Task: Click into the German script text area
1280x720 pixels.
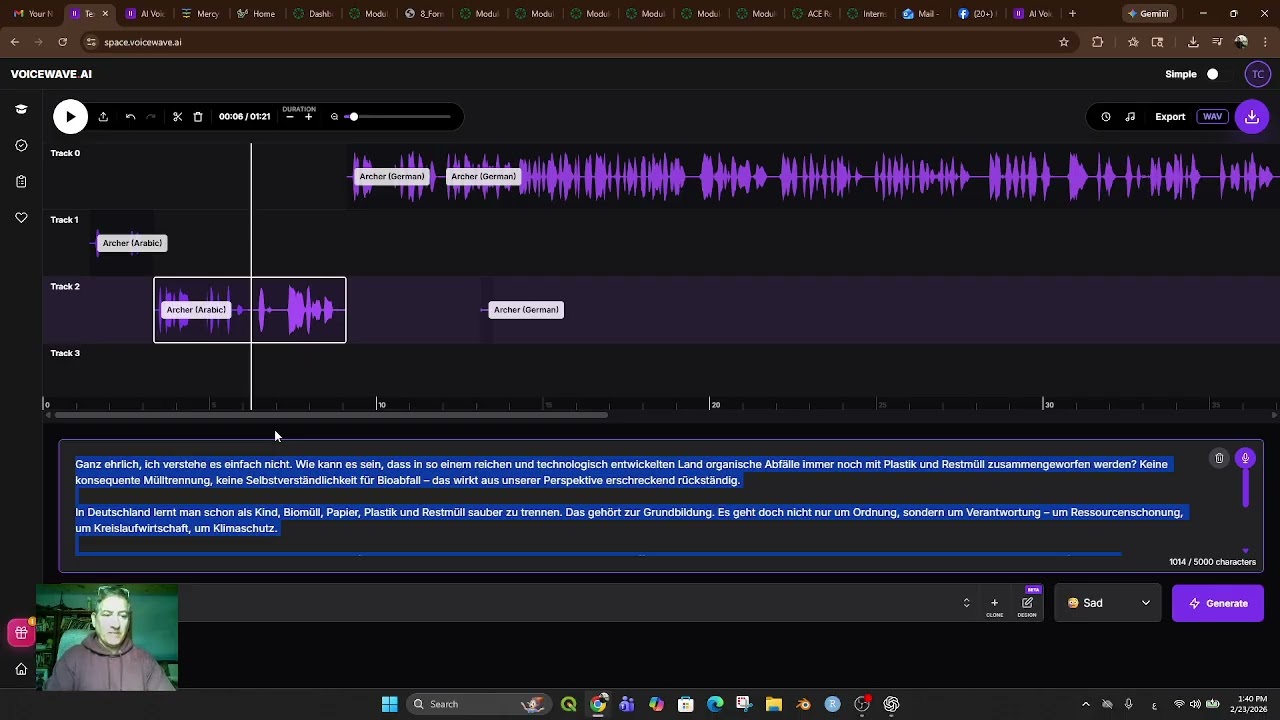Action: pos(630,505)
